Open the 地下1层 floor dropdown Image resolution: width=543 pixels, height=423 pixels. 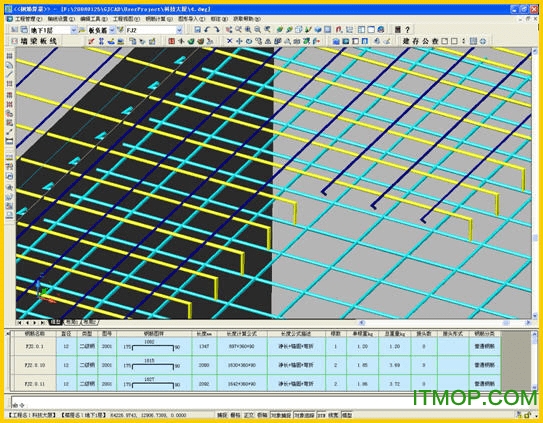pos(73,30)
